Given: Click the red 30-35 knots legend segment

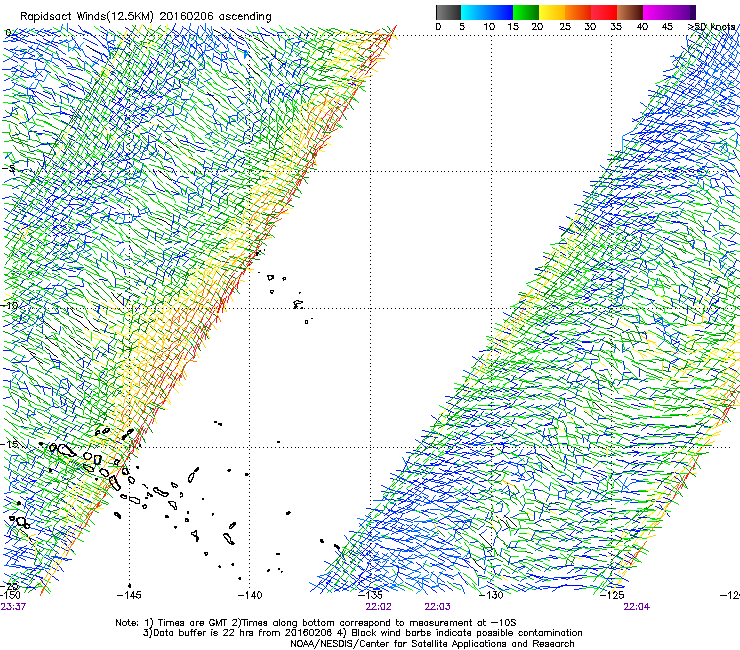Looking at the screenshot, I should pyautogui.click(x=604, y=12).
